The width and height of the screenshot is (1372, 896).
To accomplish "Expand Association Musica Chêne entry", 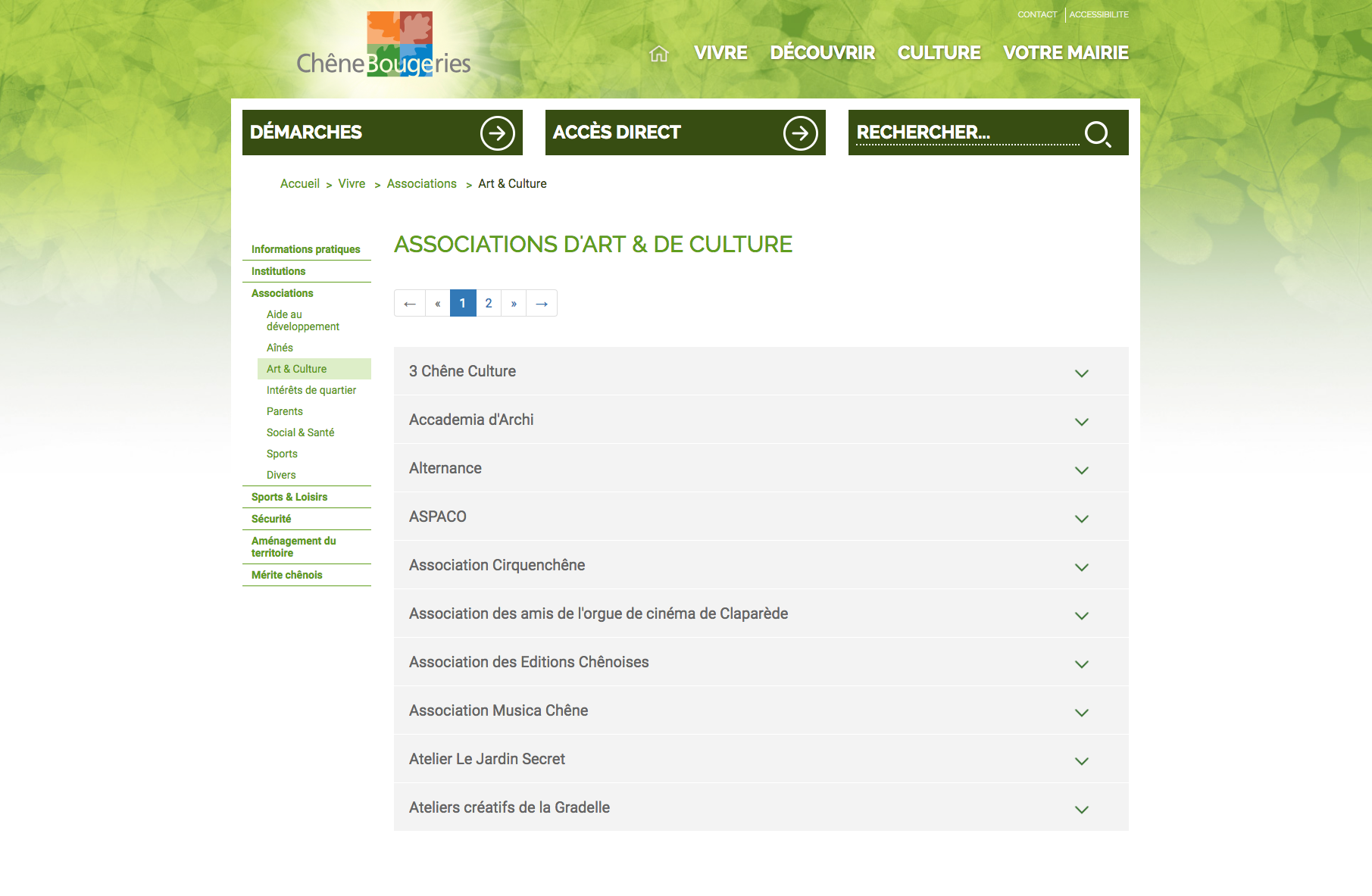I will point(761,710).
